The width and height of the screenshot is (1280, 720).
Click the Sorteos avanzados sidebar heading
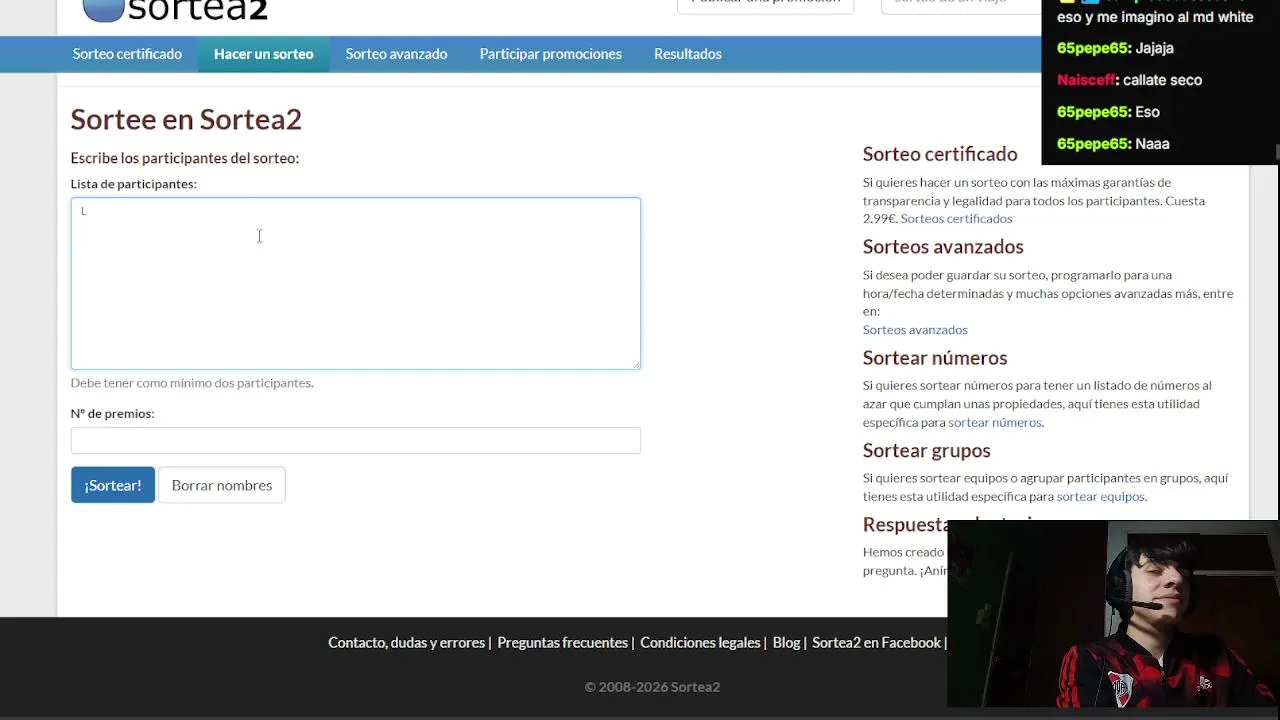point(943,247)
